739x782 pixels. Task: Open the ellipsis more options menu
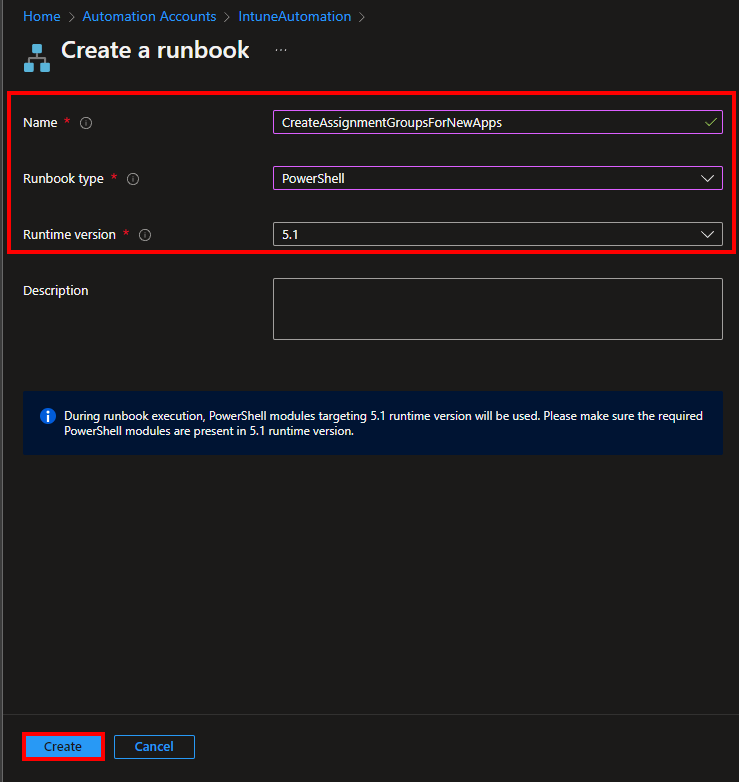pos(281,50)
